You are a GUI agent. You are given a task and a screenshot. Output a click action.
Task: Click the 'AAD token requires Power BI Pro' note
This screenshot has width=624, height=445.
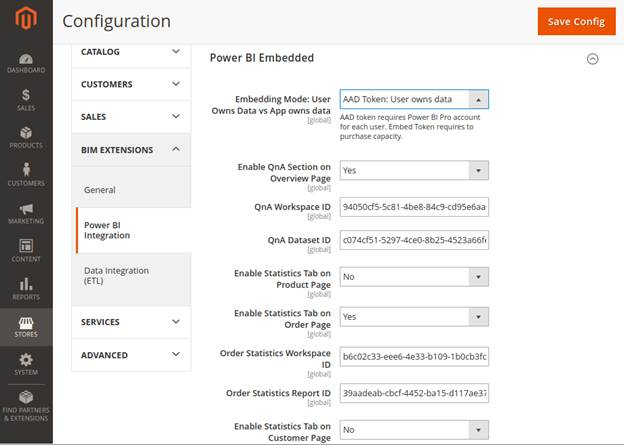tap(410, 127)
